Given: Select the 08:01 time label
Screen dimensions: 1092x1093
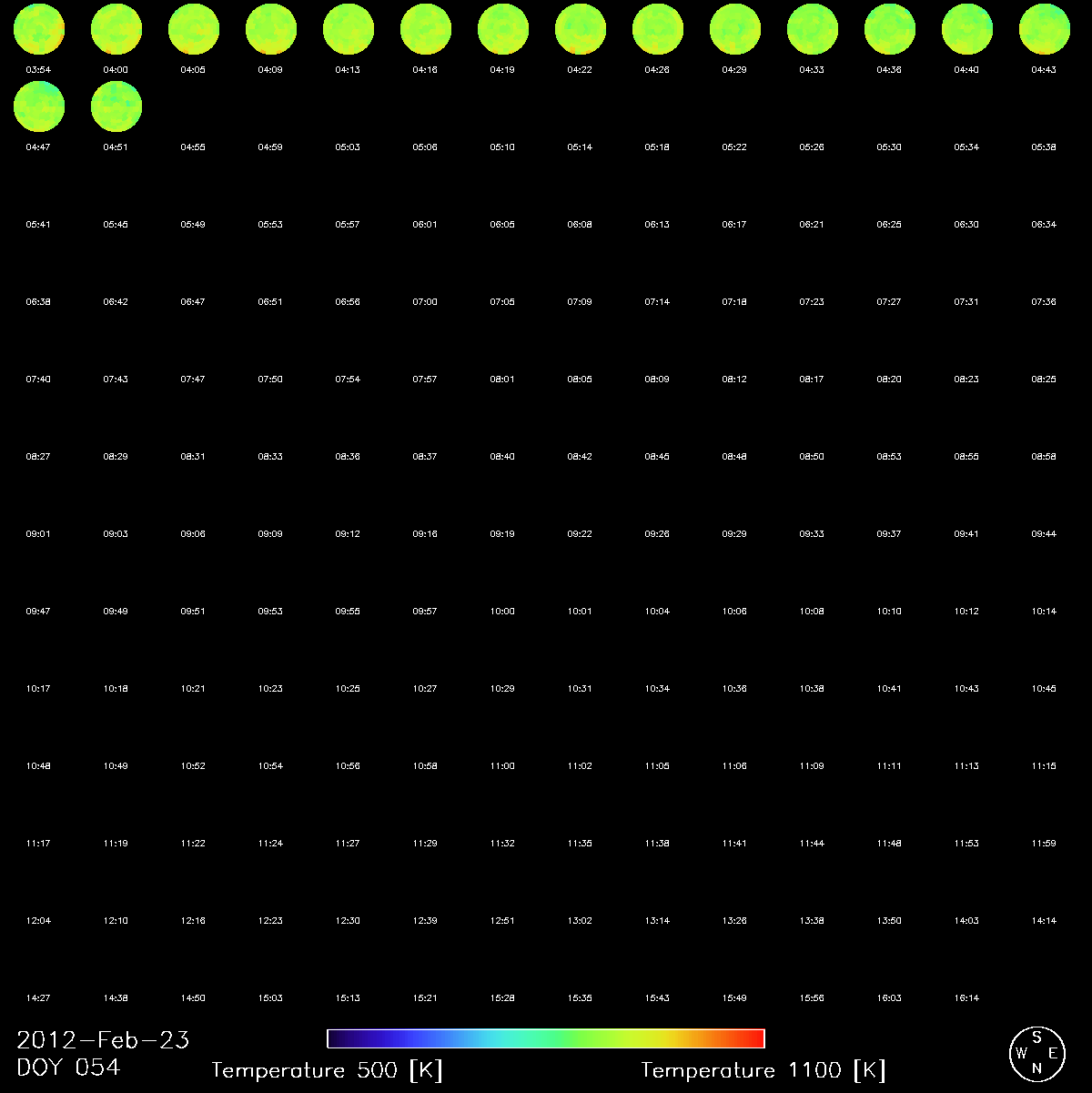Looking at the screenshot, I should point(502,379).
